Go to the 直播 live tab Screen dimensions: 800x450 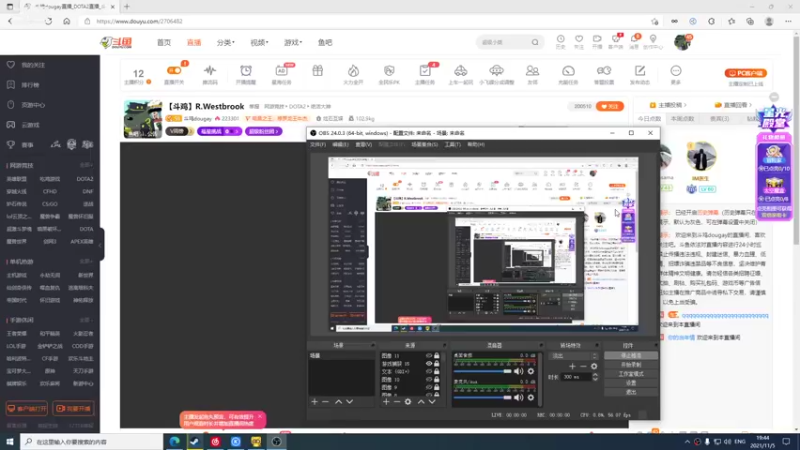pos(194,42)
